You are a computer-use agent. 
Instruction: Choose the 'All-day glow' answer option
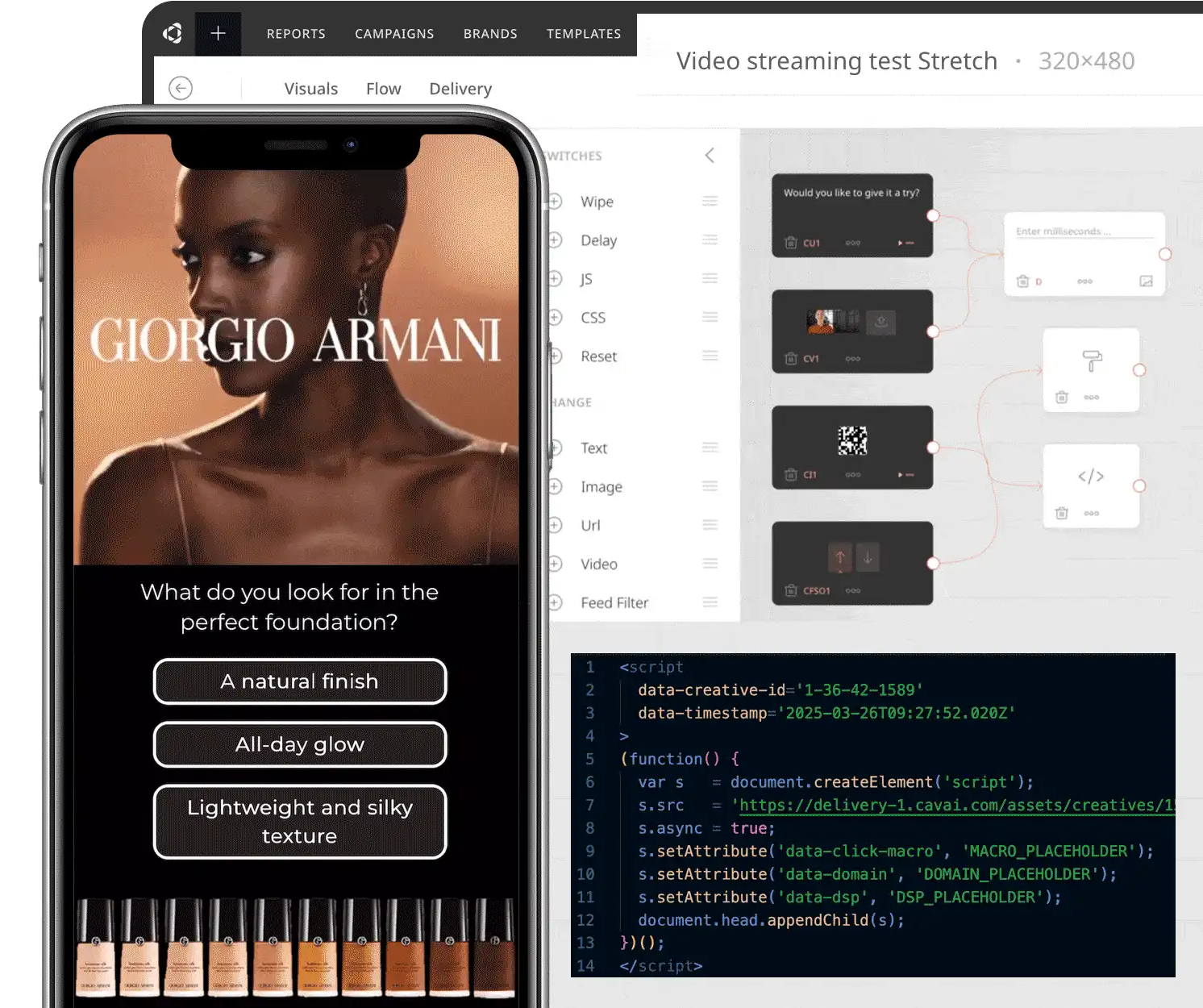coord(300,744)
